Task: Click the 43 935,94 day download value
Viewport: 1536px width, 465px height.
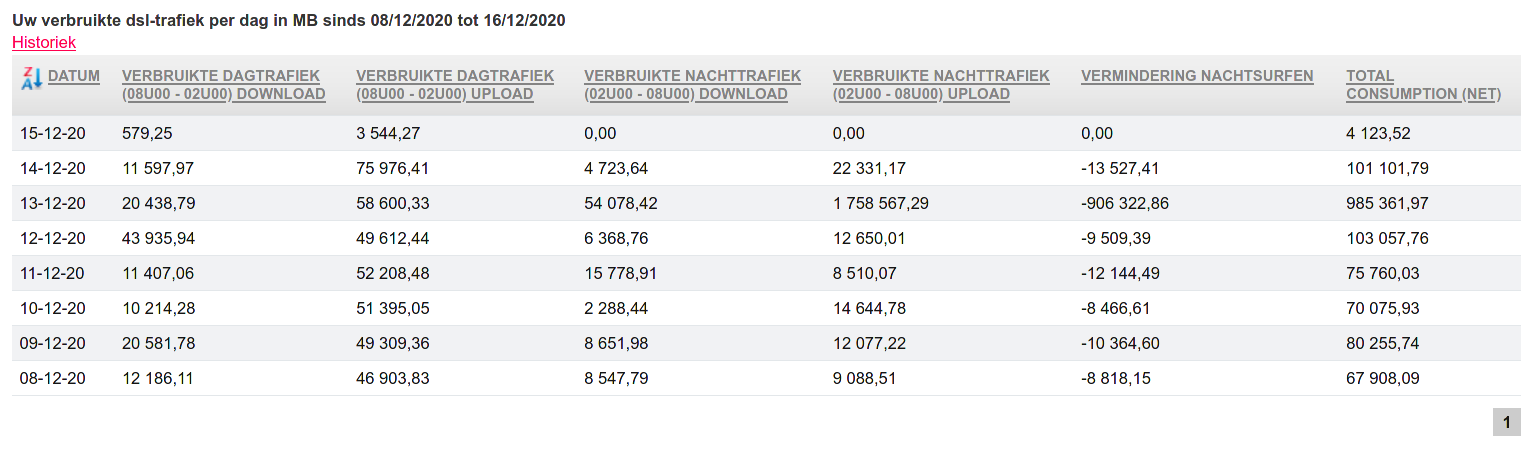Action: pos(159,238)
